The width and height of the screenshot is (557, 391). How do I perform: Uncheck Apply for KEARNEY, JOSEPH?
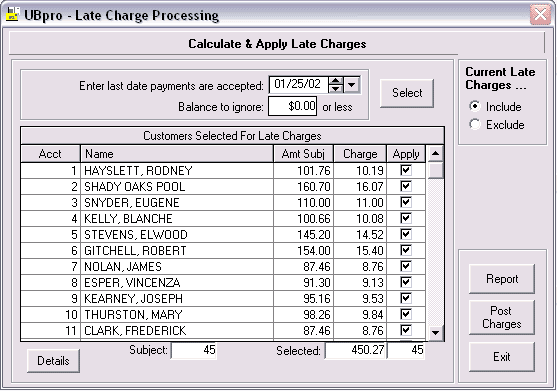406,298
